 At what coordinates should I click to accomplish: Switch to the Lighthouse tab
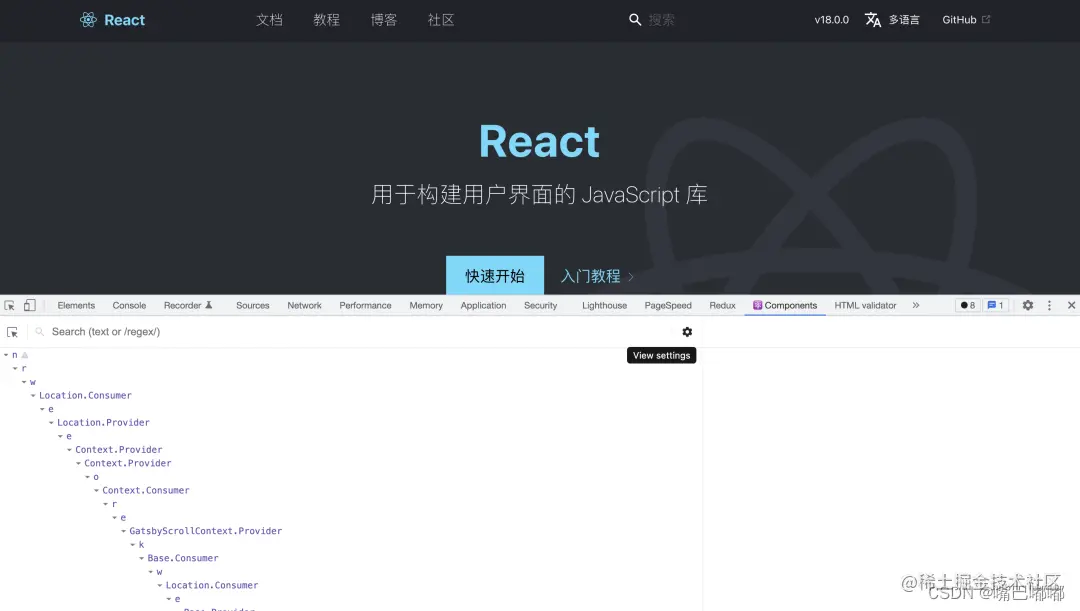[x=604, y=305]
